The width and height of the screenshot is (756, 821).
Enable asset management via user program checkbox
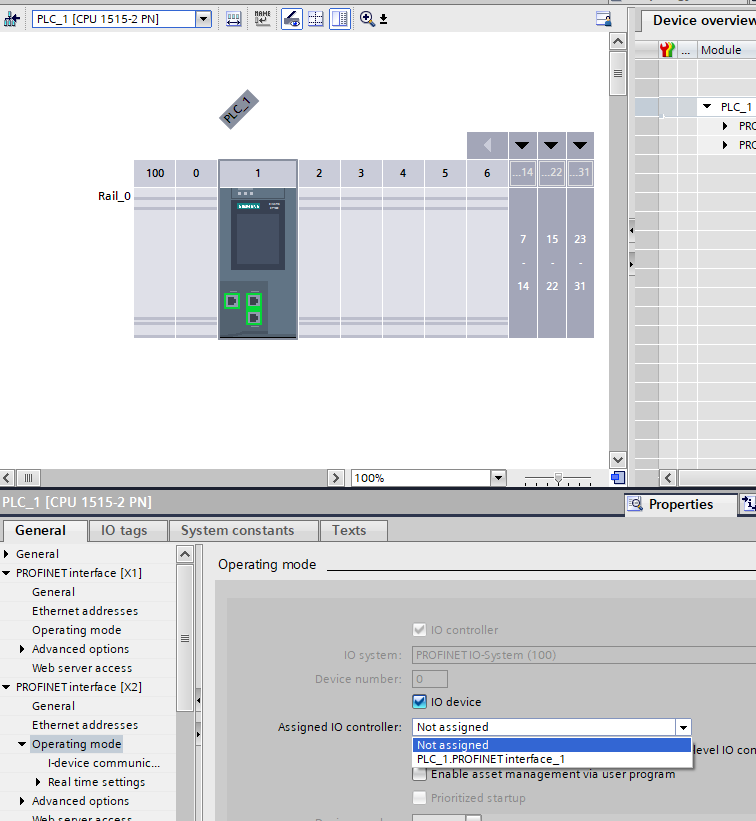point(420,774)
